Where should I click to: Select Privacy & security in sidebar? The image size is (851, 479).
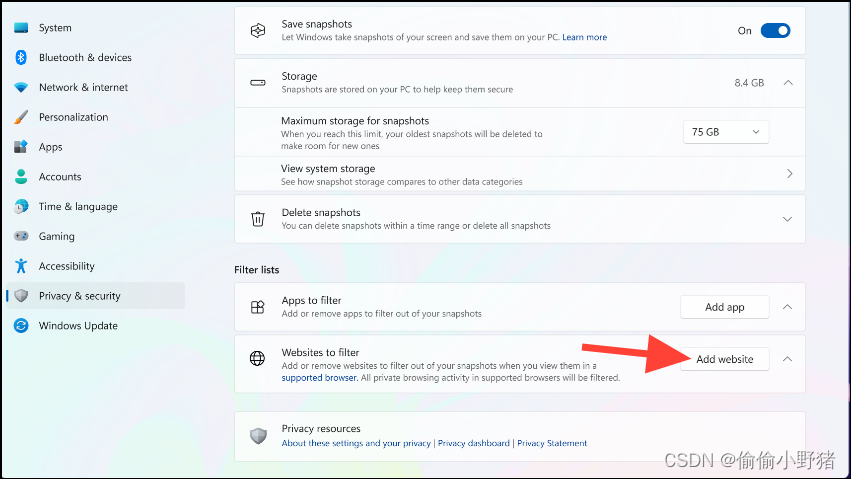(96, 296)
